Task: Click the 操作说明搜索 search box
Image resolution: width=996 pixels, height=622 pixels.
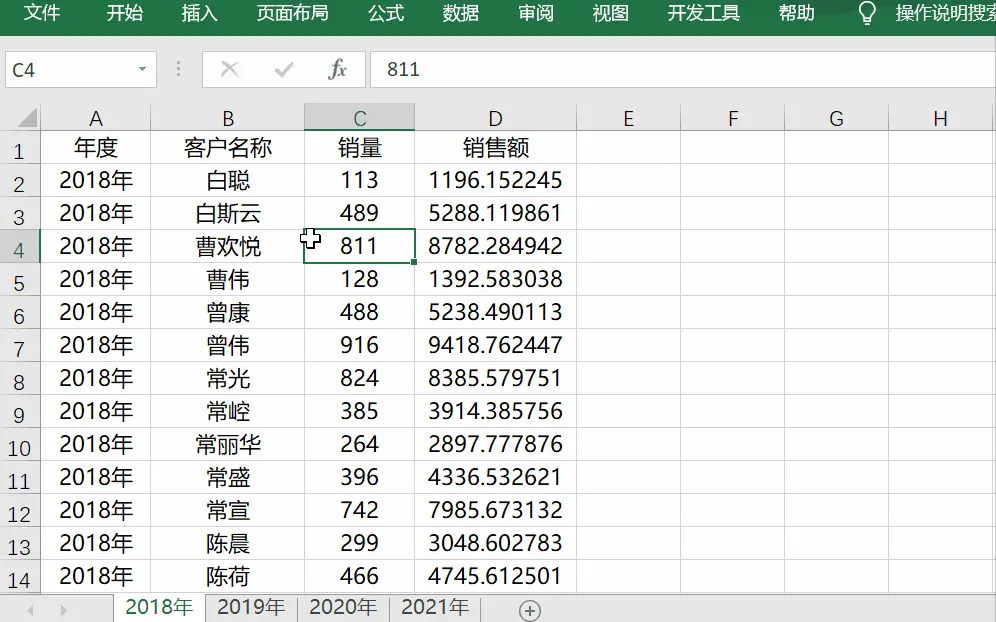Action: [945, 13]
